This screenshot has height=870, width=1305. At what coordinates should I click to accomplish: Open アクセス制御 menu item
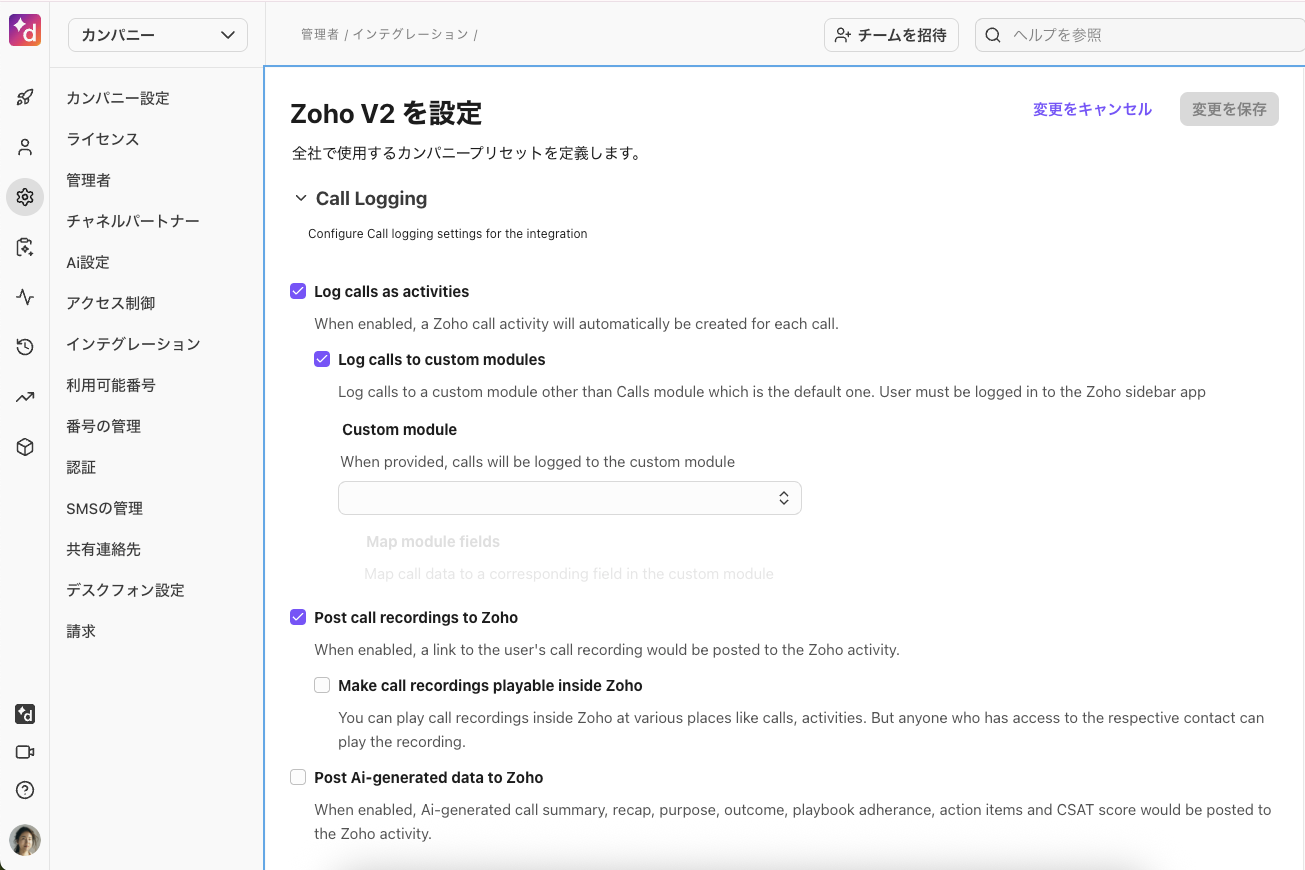pyautogui.click(x=111, y=303)
